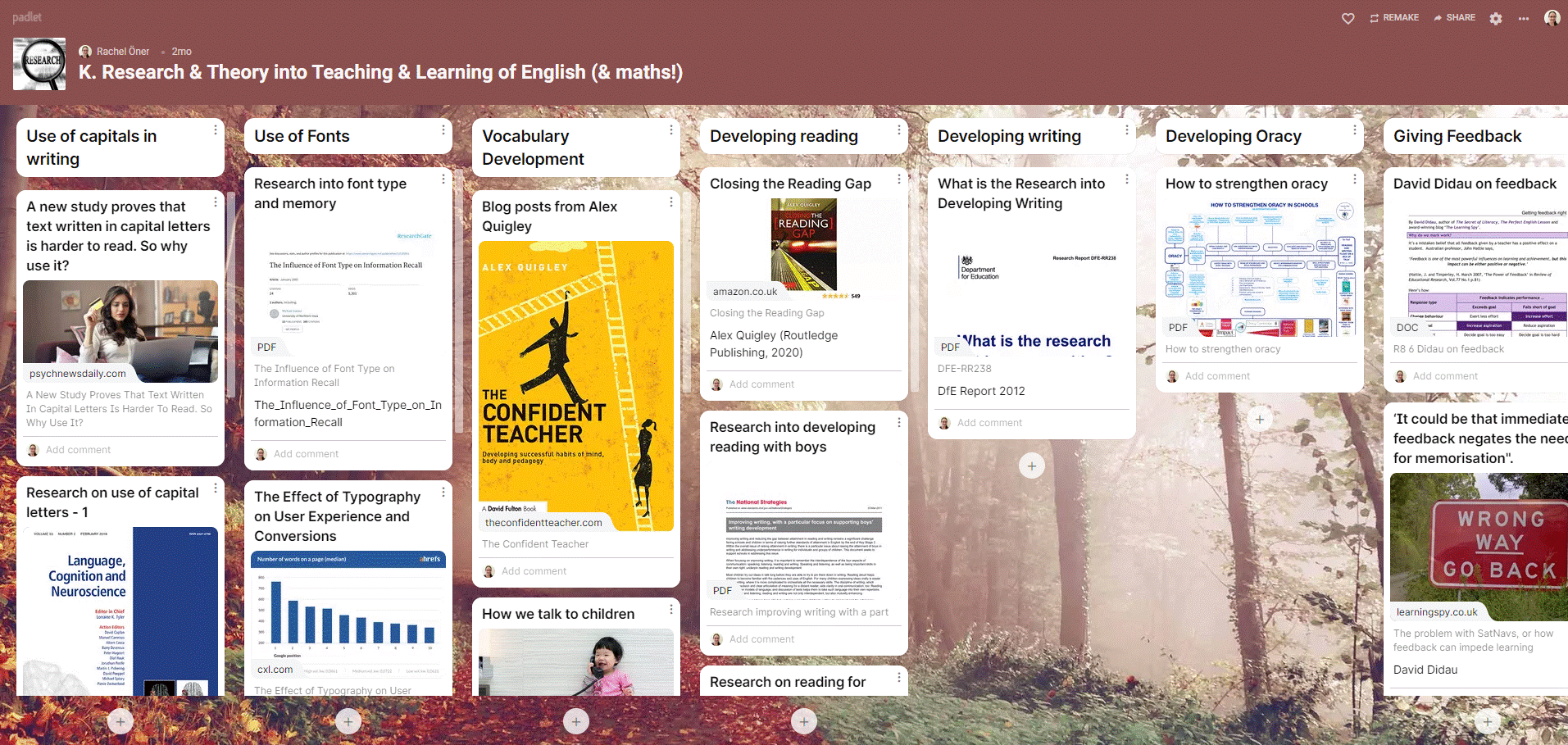Add post to 'Giving Feedback' column
1568x745 pixels.
click(x=1488, y=721)
